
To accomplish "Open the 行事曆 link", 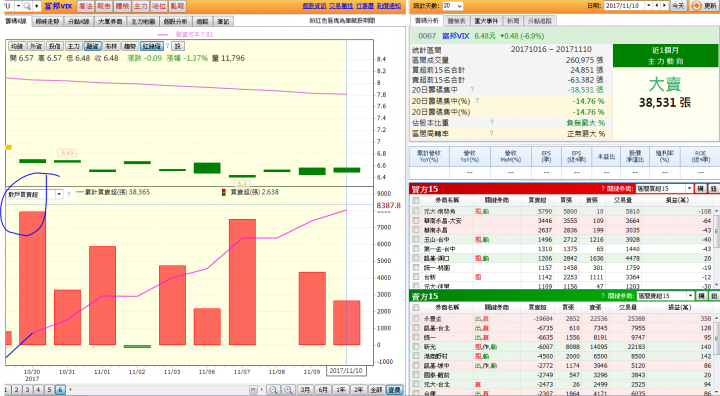I will (x=365, y=6).
